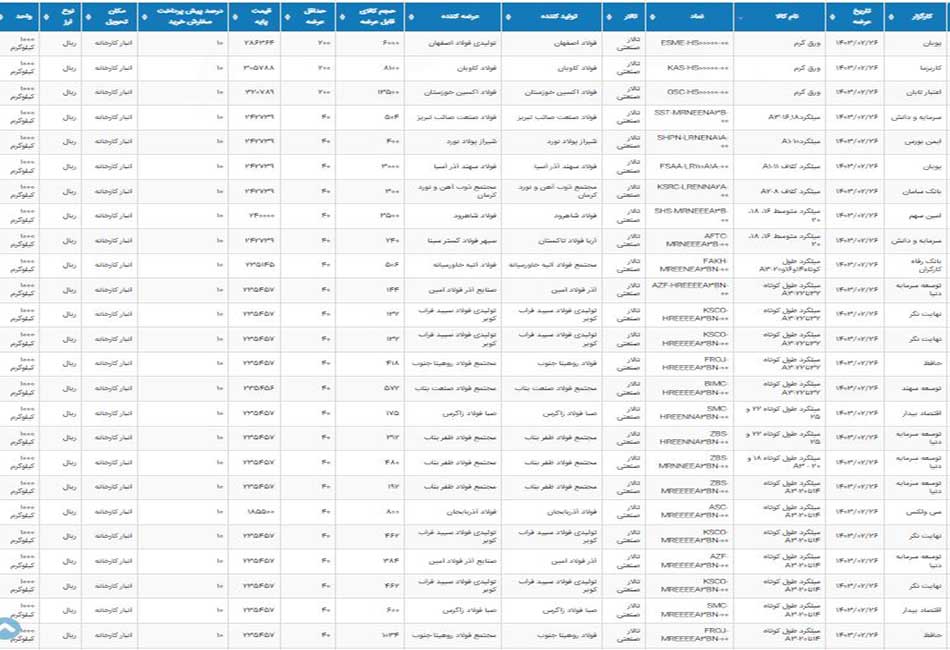Select the KSRC-LRENNA symbol cell
Viewport: 950px width, 650px height.
tap(689, 191)
